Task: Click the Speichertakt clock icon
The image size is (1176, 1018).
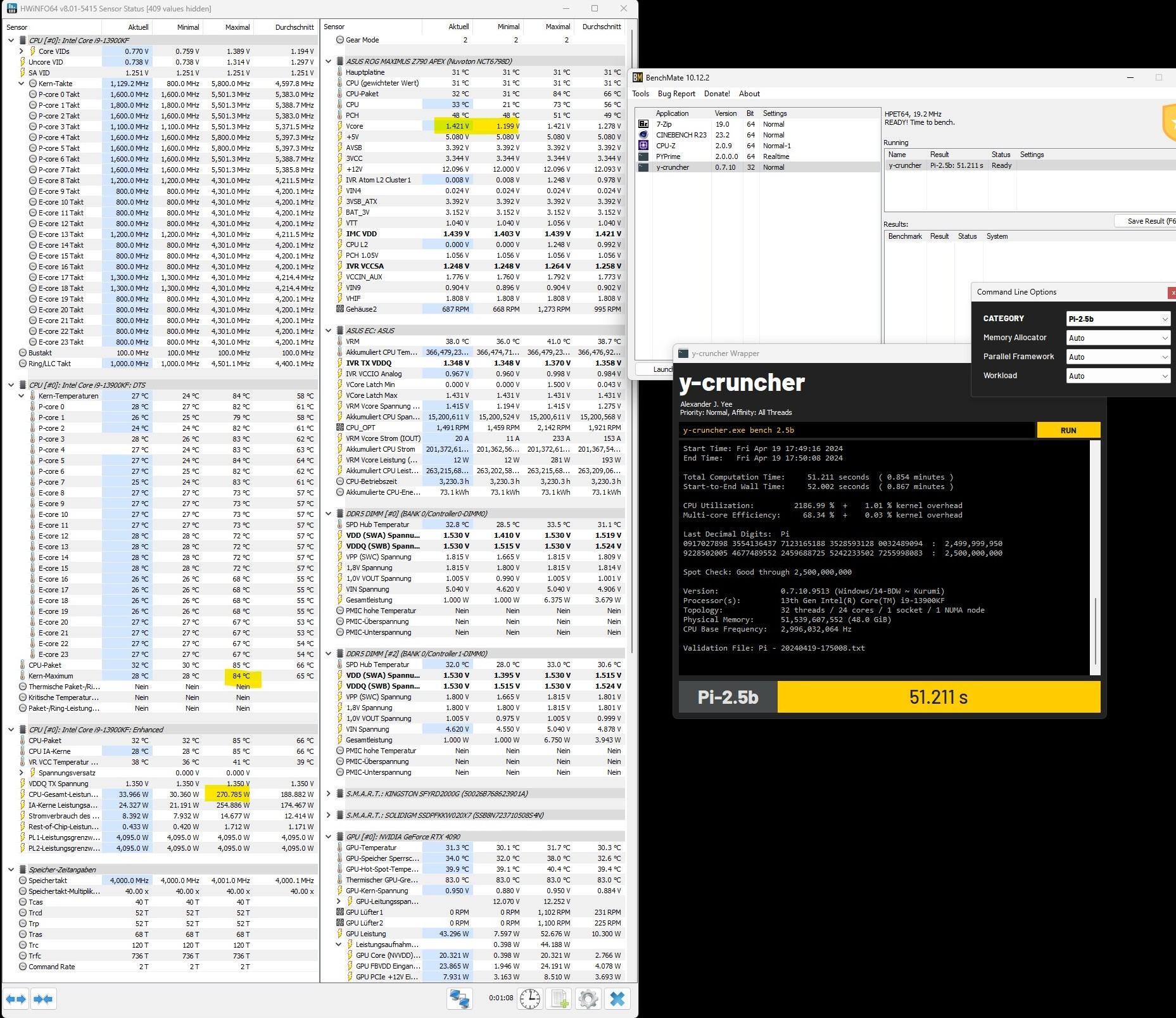Action: point(23,881)
